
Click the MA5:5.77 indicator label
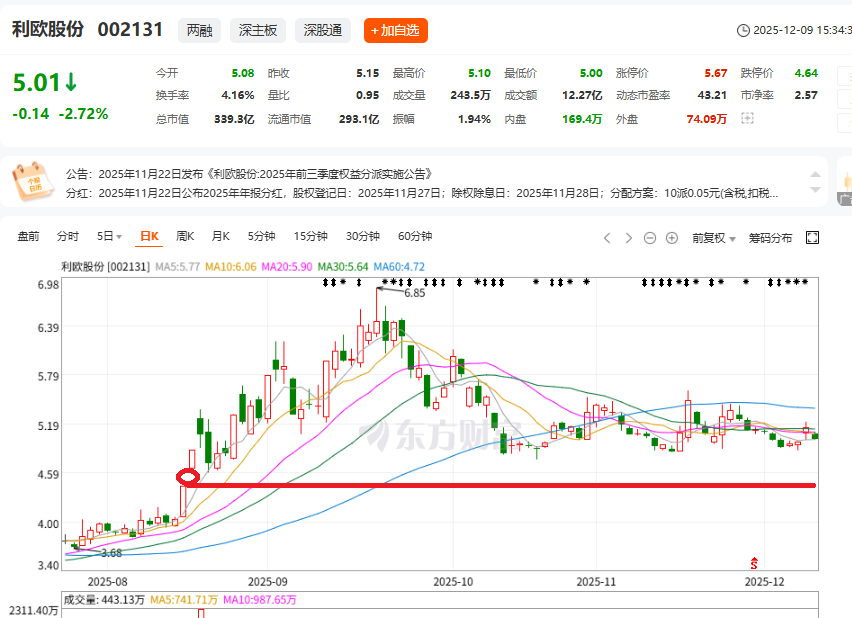point(178,267)
